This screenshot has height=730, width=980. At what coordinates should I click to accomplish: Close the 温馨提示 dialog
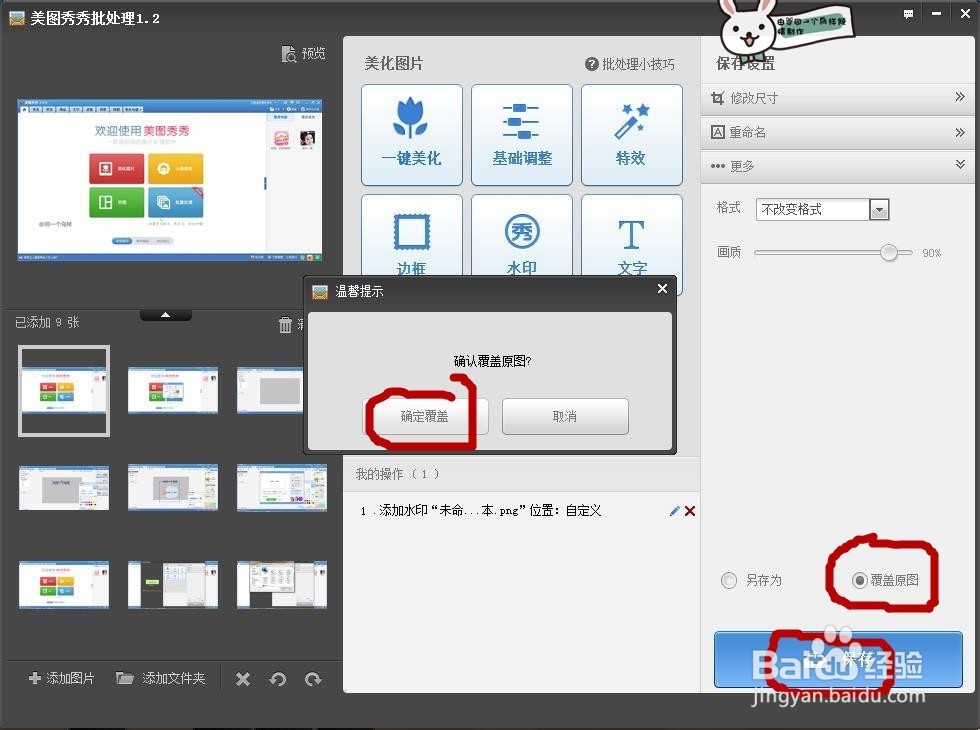pos(662,289)
